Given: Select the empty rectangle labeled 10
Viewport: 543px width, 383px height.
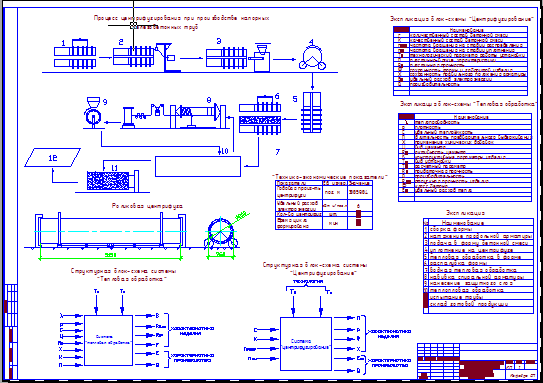Looking at the screenshot, I should tap(198, 166).
